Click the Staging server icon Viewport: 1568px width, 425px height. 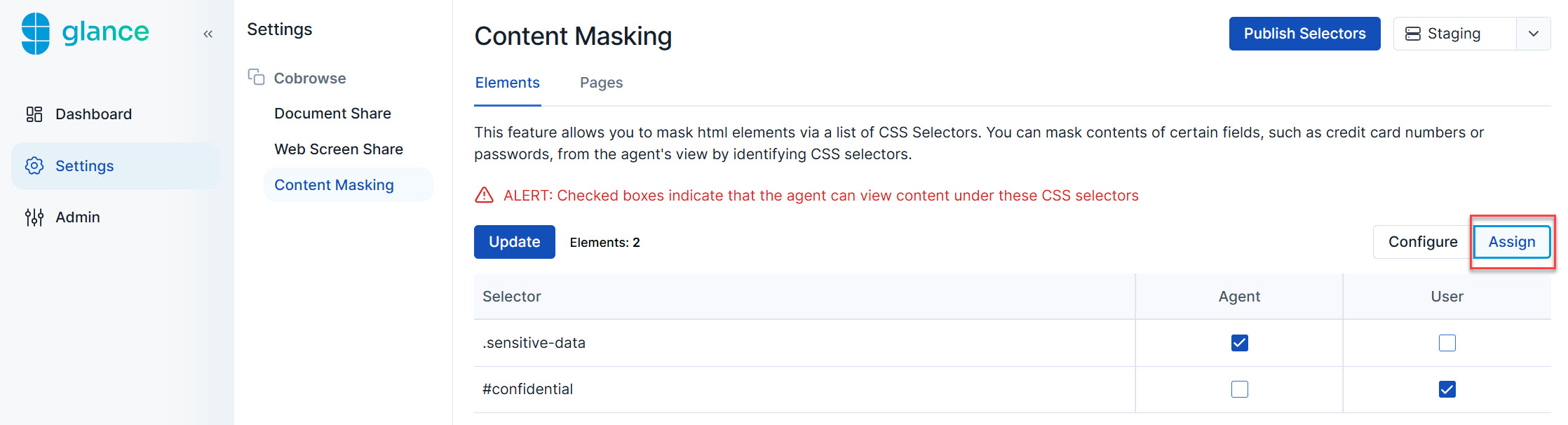pyautogui.click(x=1413, y=34)
